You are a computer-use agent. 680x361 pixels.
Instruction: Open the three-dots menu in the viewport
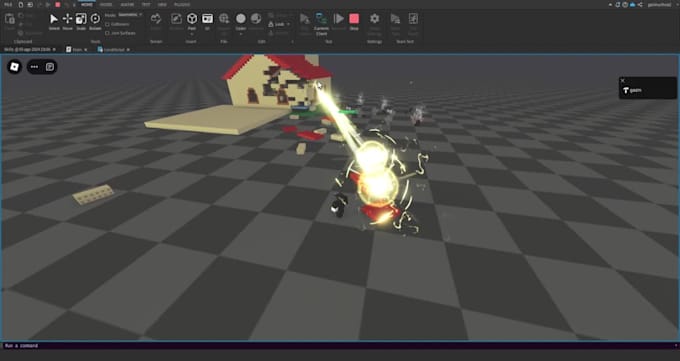point(34,67)
